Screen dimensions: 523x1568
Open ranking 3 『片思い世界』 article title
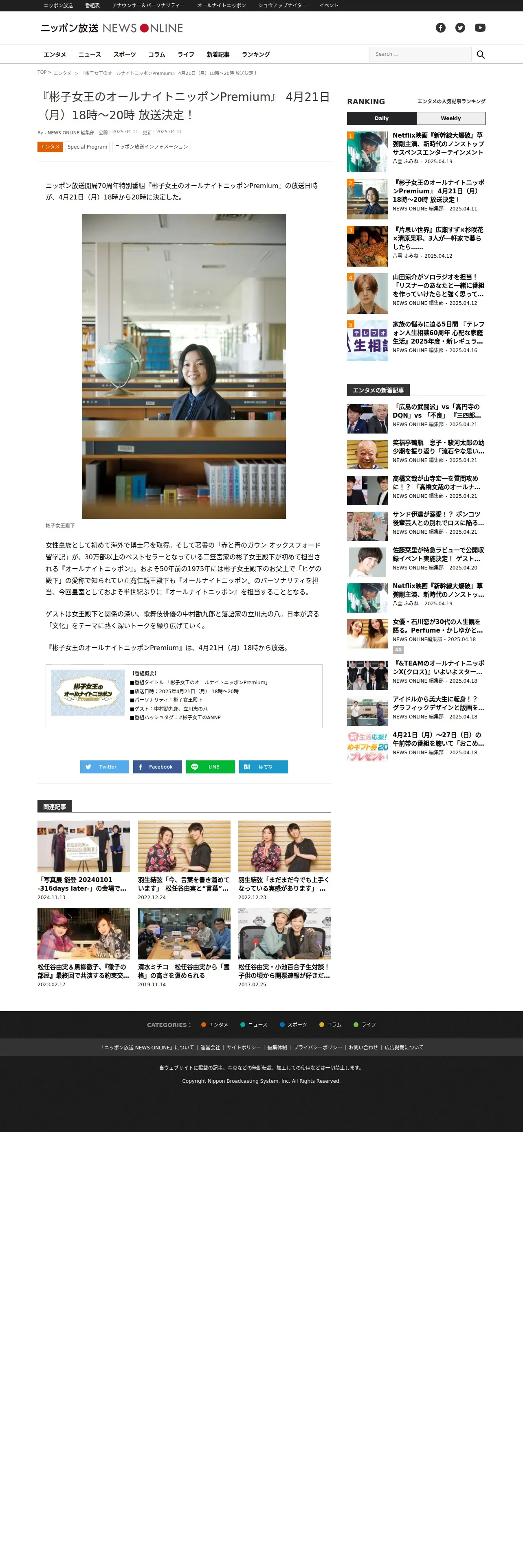coord(438,238)
